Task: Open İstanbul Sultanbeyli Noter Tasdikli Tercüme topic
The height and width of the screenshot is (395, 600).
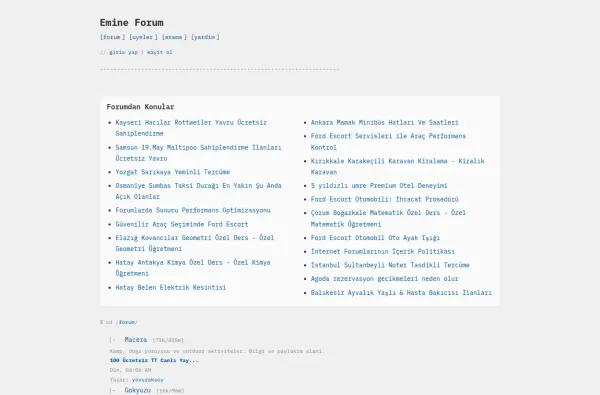Action: point(390,265)
